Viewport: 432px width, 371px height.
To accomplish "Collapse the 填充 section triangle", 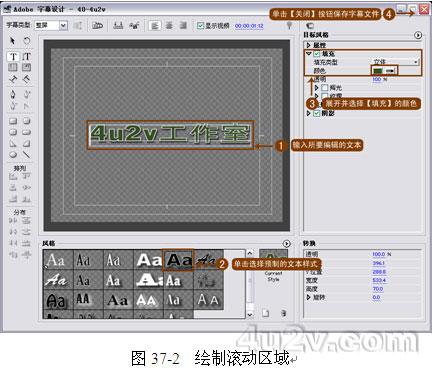I will tap(309, 54).
